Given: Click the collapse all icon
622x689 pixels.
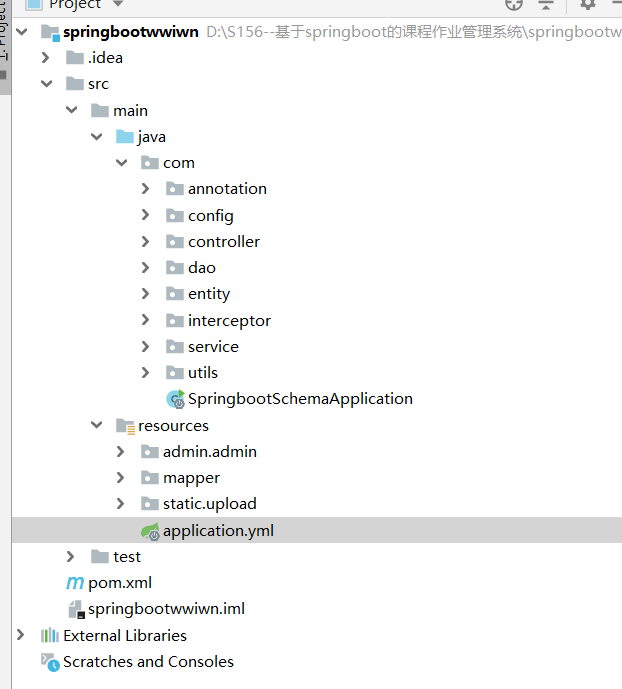Looking at the screenshot, I should coord(546,4).
